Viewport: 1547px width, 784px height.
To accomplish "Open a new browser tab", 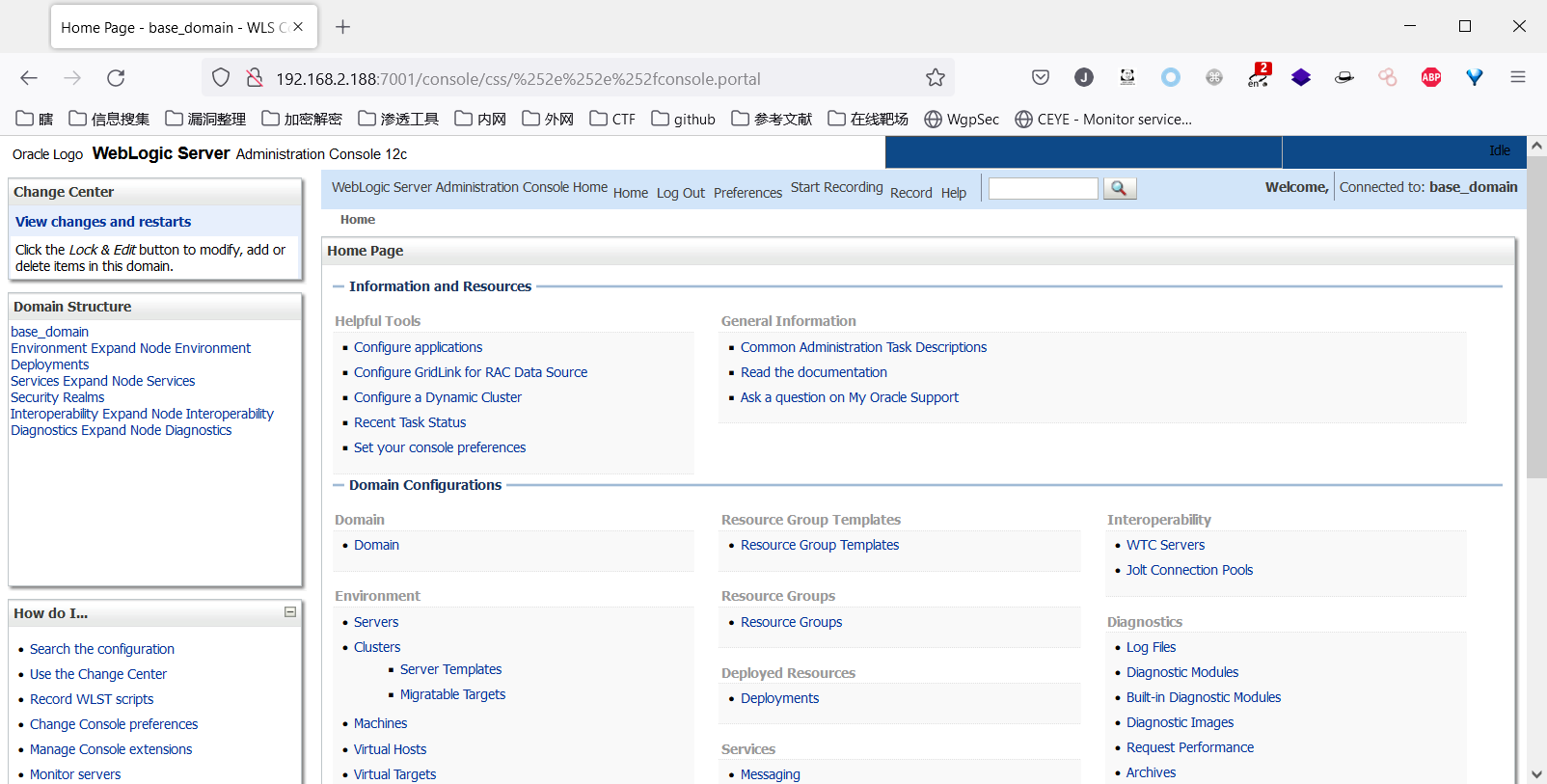I will click(x=342, y=27).
